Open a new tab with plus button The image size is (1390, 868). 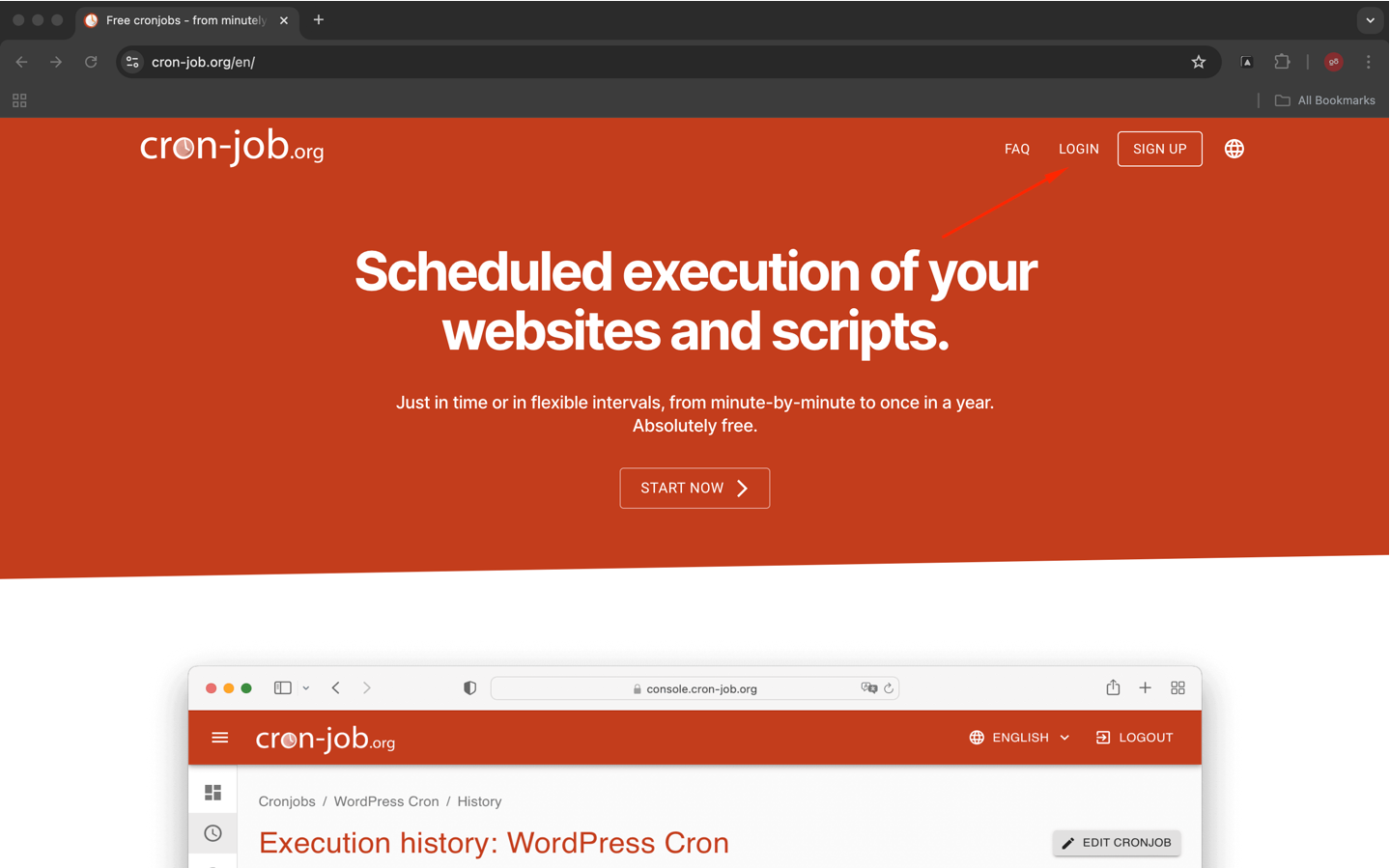(x=319, y=20)
